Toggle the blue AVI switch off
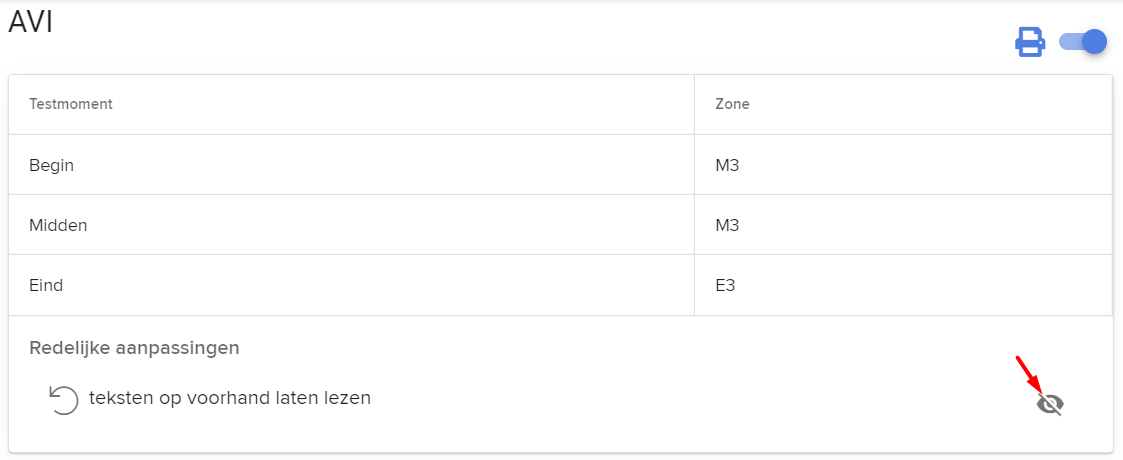The height and width of the screenshot is (460, 1123). 1083,42
